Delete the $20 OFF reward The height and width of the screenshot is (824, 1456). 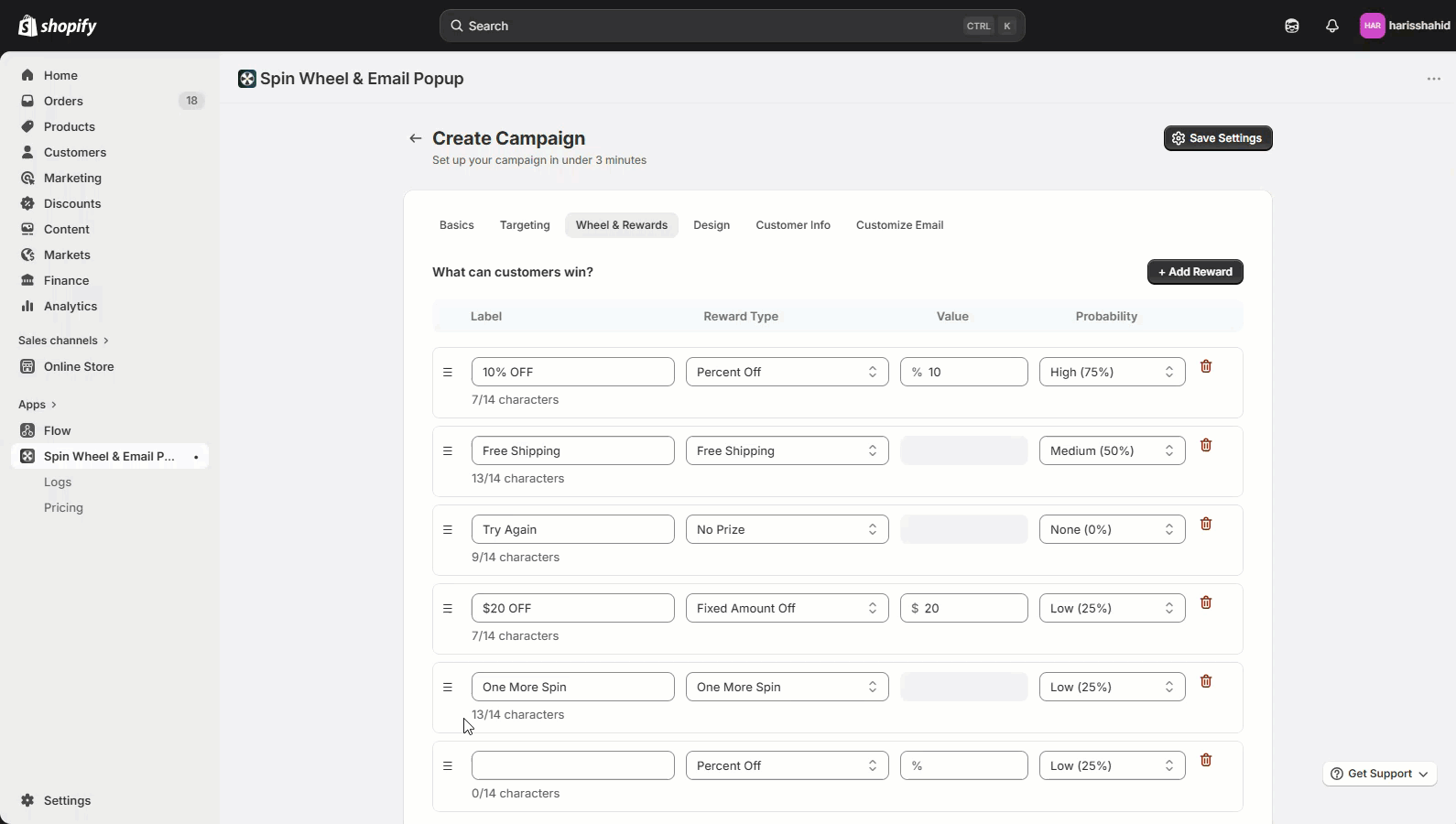click(1206, 602)
